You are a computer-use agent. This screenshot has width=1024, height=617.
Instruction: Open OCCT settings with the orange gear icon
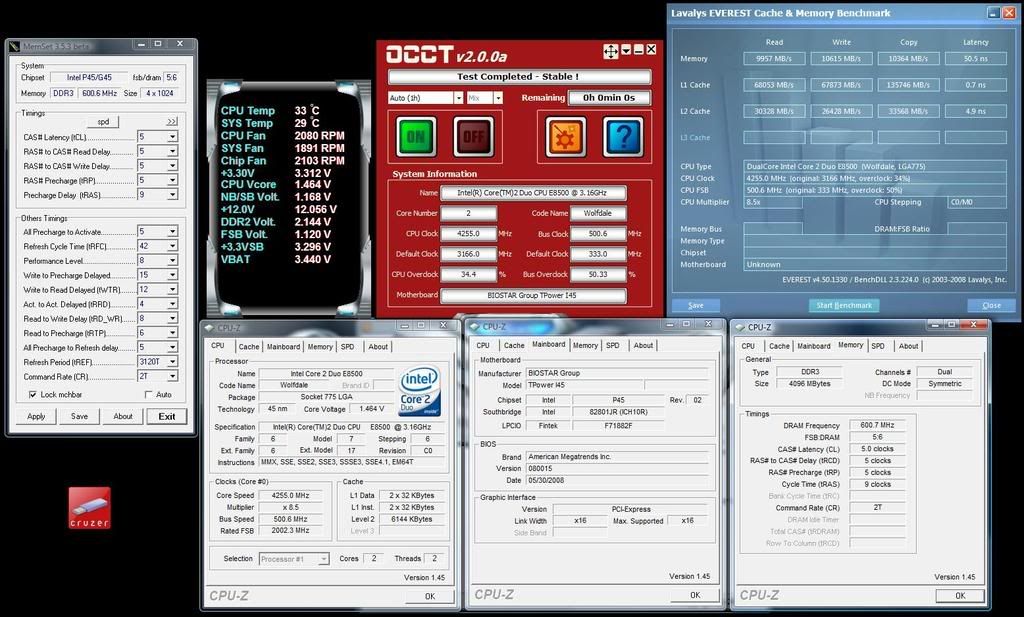coord(565,137)
